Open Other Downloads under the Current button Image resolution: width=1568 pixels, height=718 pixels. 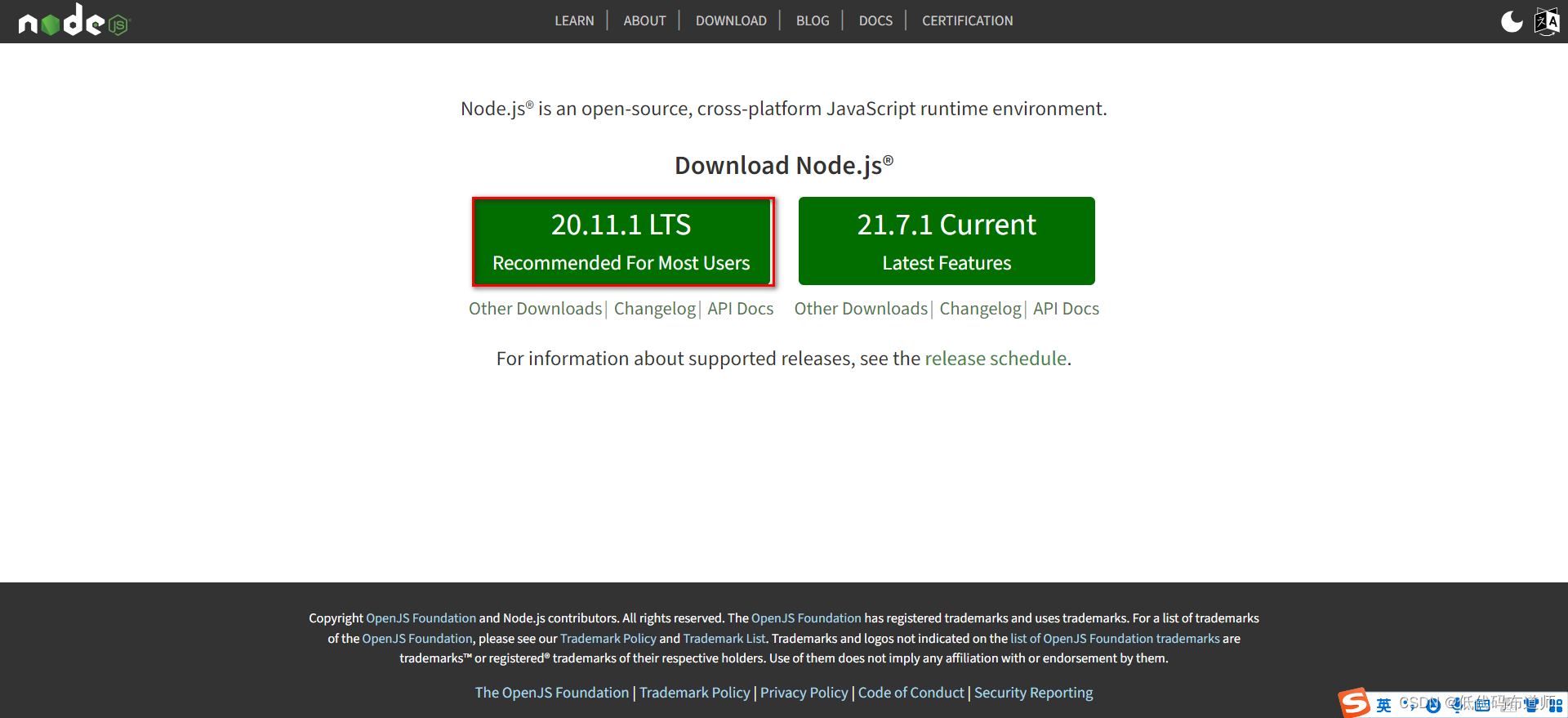861,309
